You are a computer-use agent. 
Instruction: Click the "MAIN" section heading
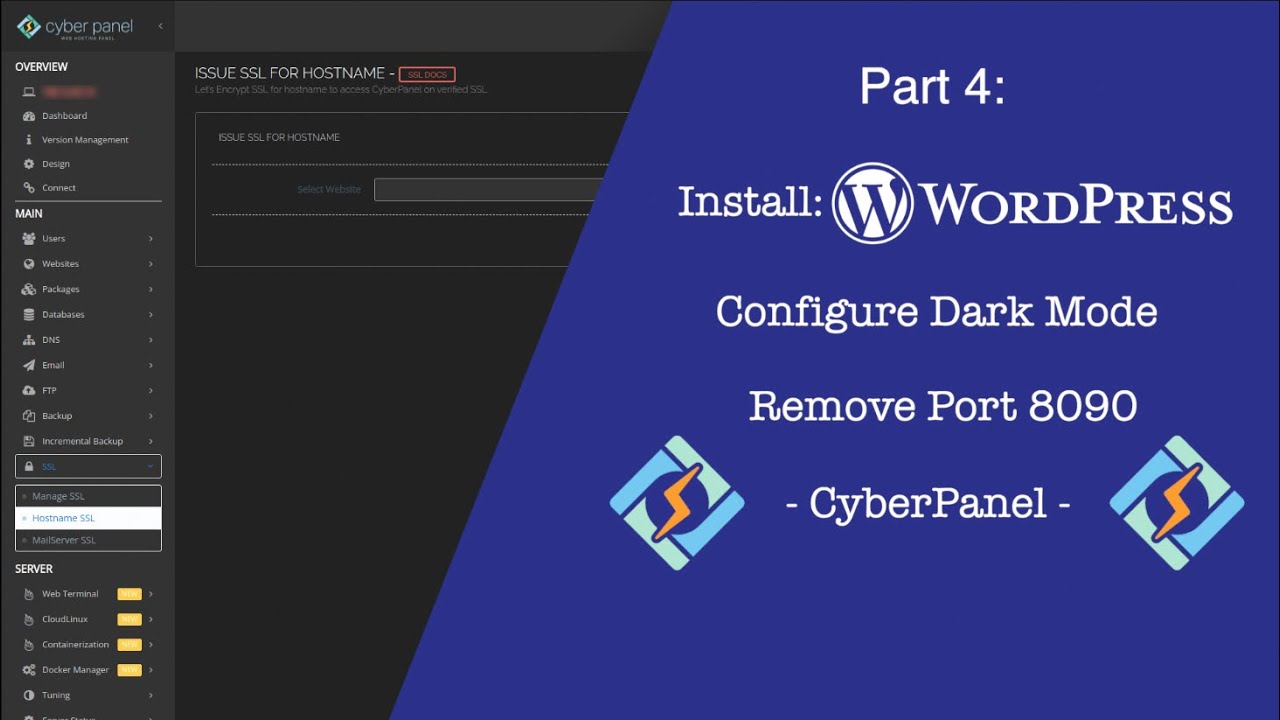[x=29, y=213]
